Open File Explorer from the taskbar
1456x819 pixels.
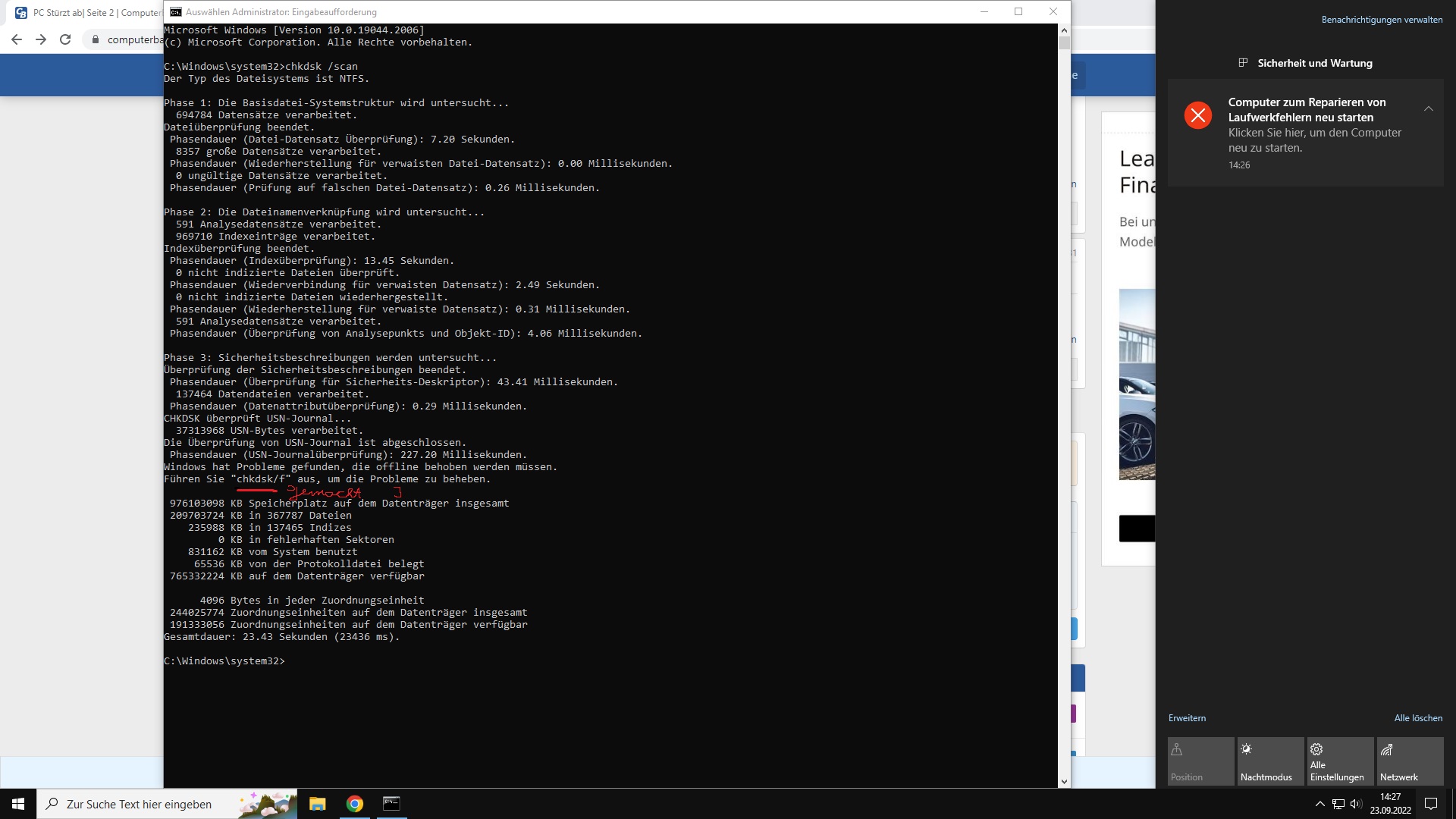coord(318,804)
